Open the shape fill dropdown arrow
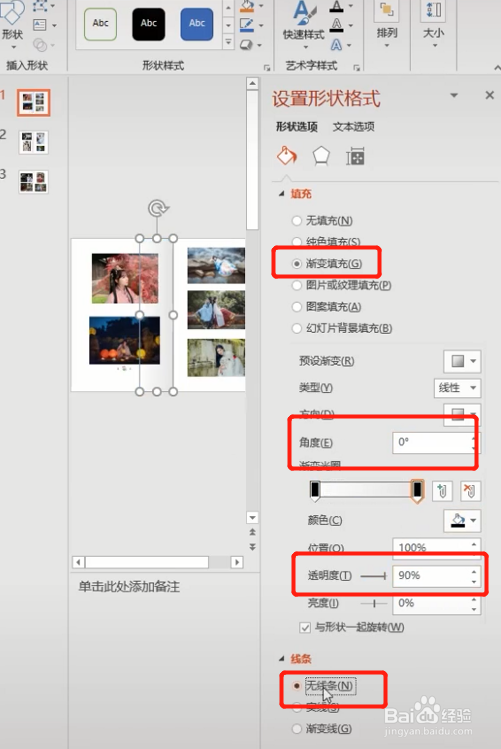The height and width of the screenshot is (749, 501). pyautogui.click(x=261, y=6)
